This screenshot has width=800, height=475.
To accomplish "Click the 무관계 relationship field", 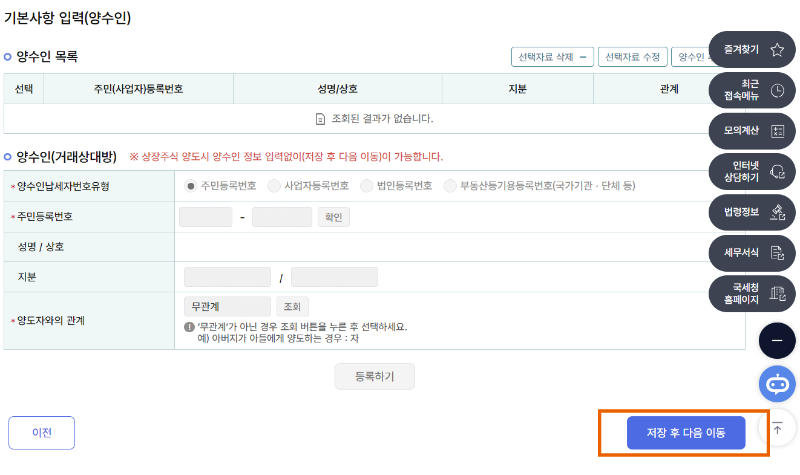I will click(228, 307).
